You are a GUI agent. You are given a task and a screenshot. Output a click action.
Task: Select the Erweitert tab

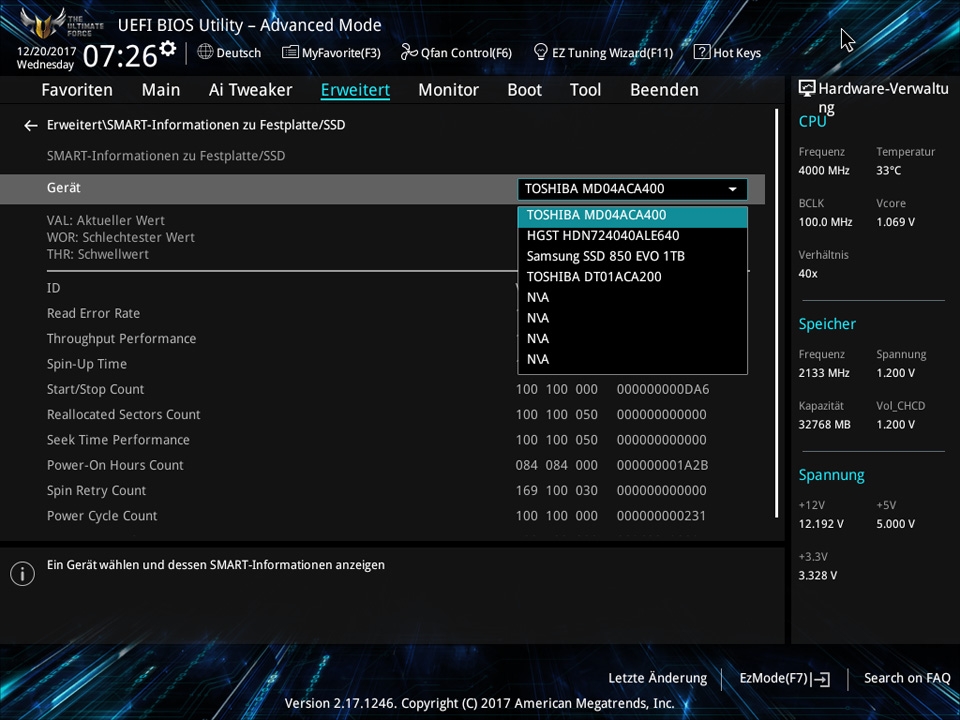pos(355,90)
